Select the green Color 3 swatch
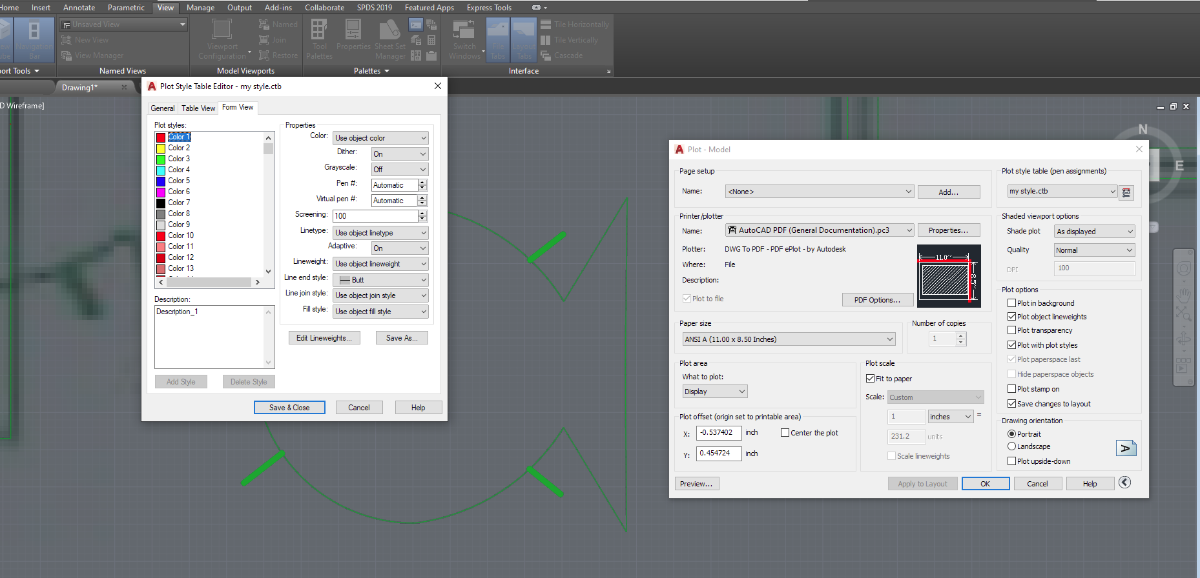 click(160, 158)
